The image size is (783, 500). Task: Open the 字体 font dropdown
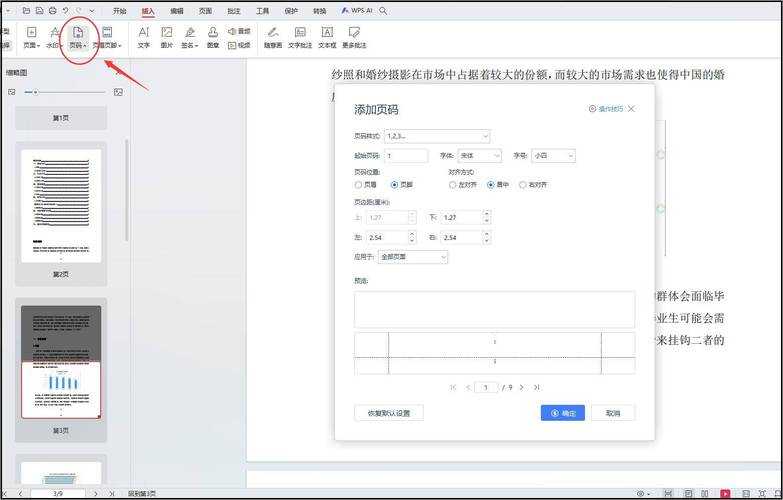point(479,156)
